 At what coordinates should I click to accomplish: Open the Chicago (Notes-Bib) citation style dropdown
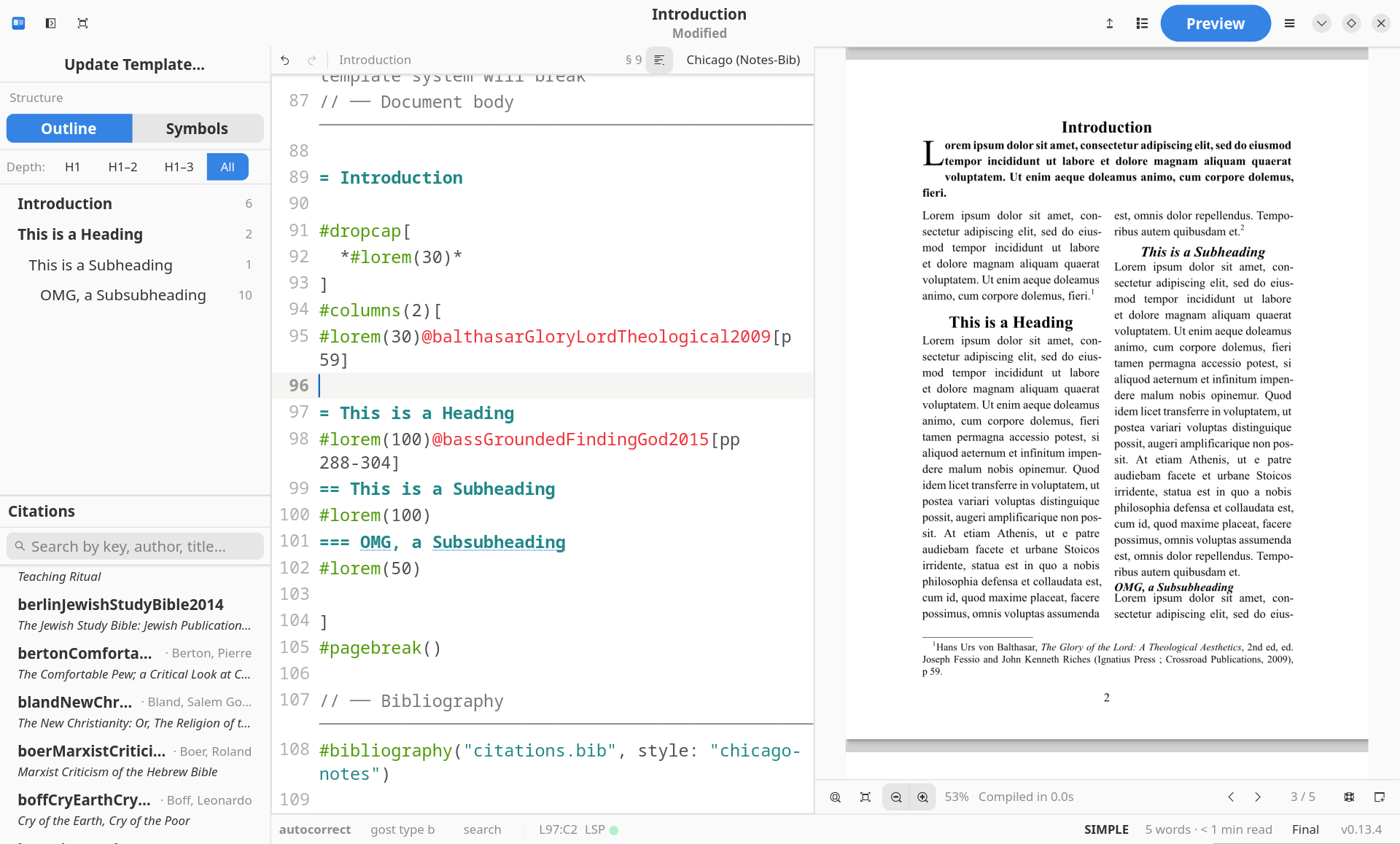(743, 60)
